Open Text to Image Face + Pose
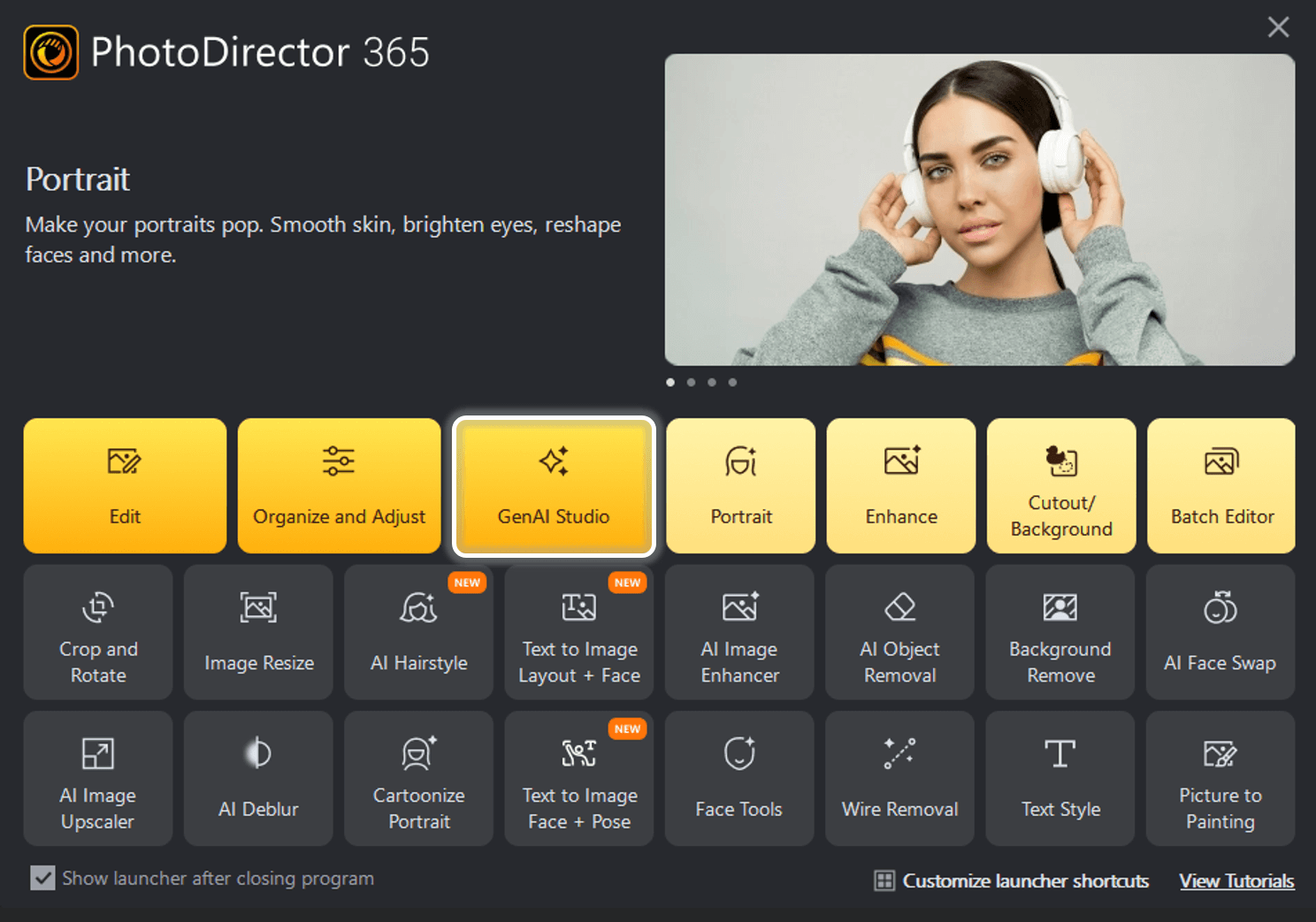1316x922 pixels. click(579, 779)
